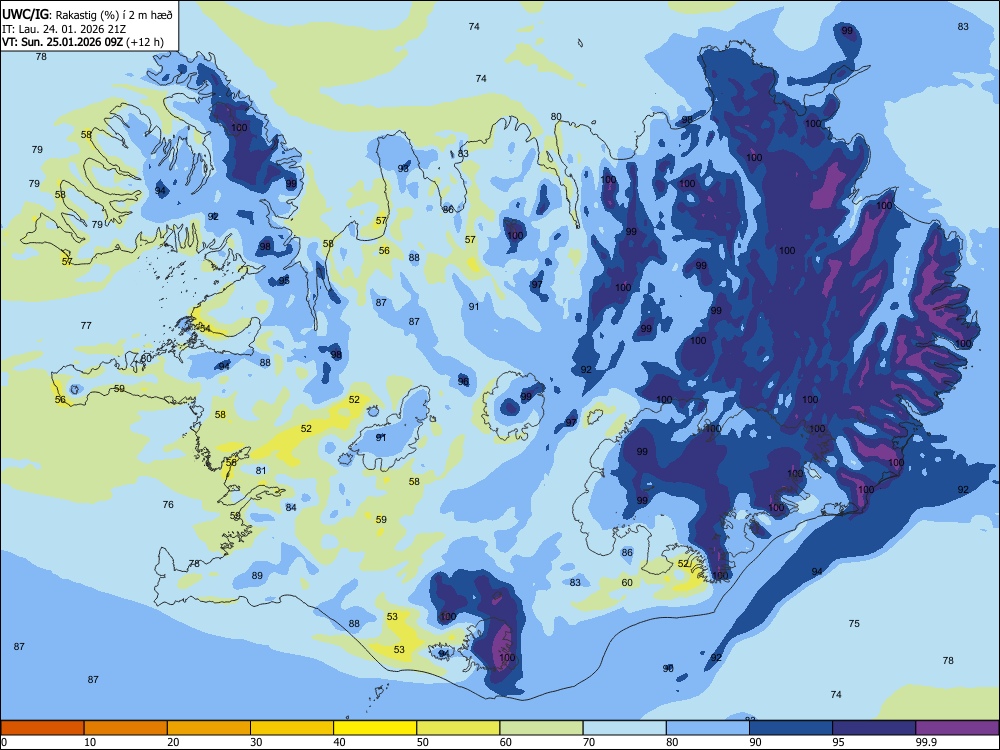Click the legend scale label 10
Viewport: 1000px width, 750px height.
(x=90, y=742)
